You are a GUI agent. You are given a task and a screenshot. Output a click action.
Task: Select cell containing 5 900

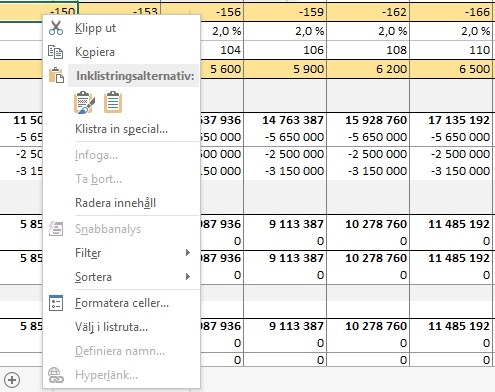pyautogui.click(x=285, y=69)
